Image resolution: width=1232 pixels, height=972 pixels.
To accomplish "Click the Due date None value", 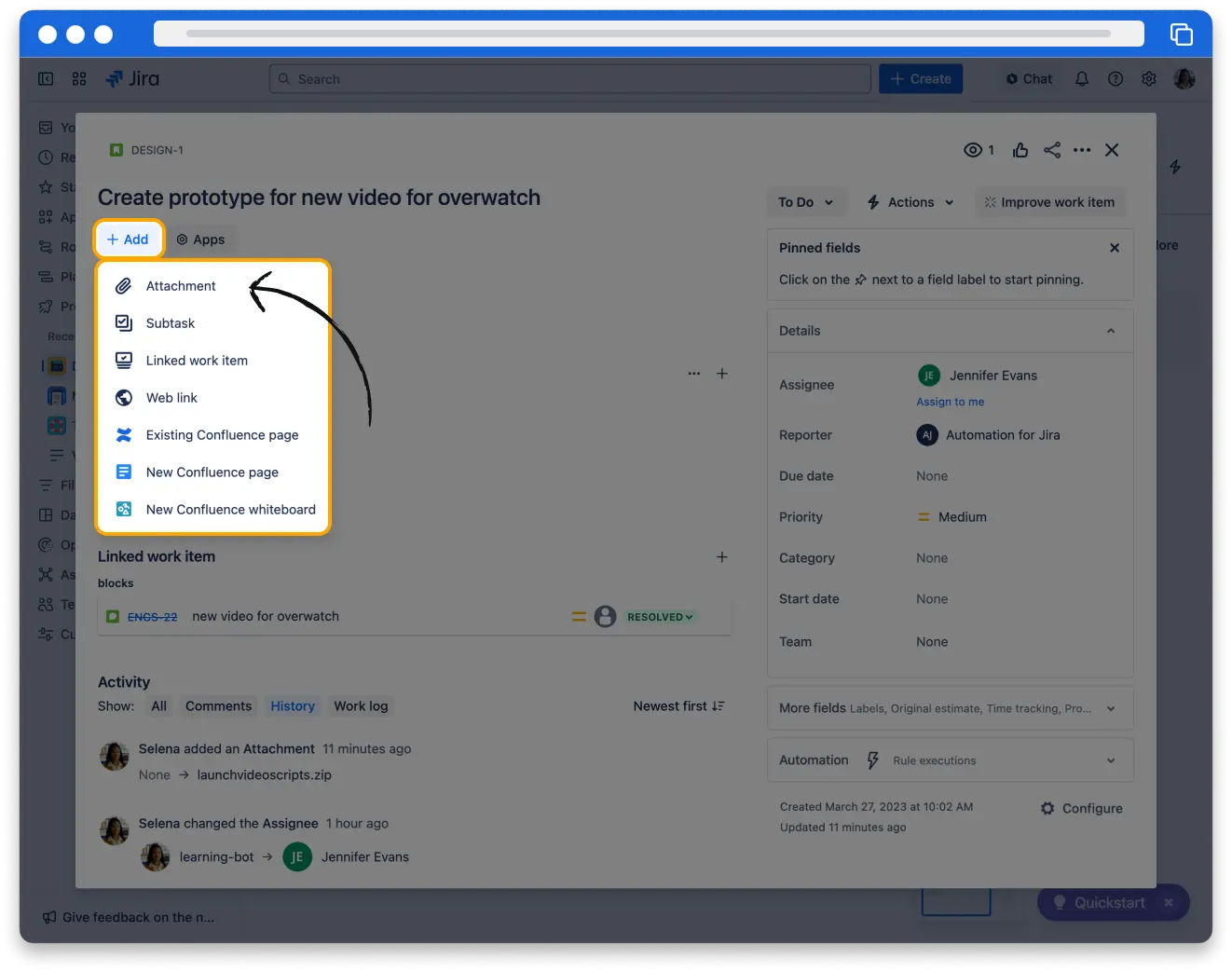I will [x=932, y=476].
